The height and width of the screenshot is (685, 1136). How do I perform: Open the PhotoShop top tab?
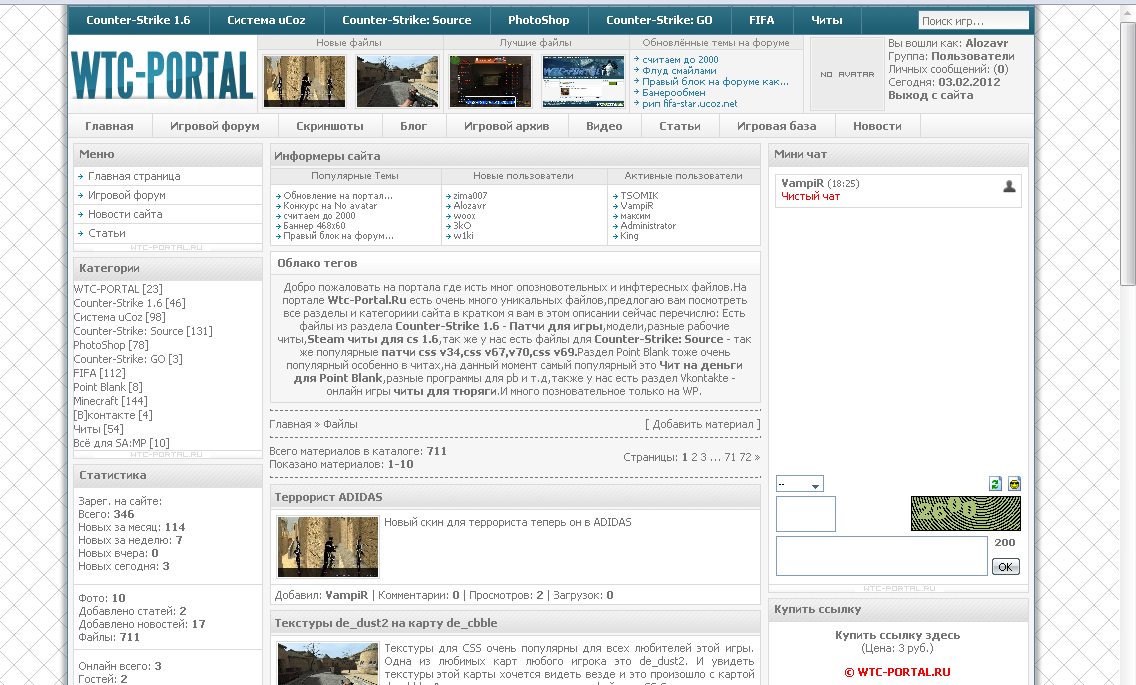coord(538,20)
